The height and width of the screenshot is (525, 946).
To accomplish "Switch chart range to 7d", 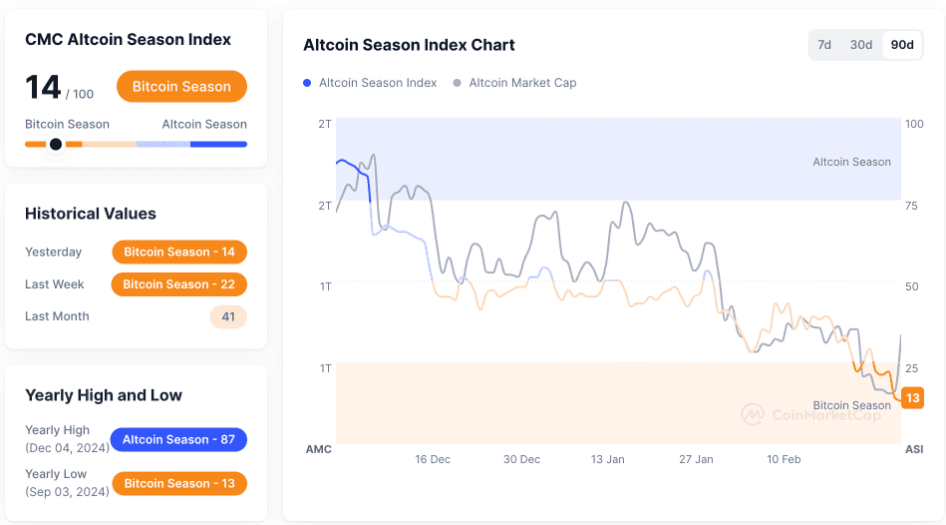I will 825,45.
